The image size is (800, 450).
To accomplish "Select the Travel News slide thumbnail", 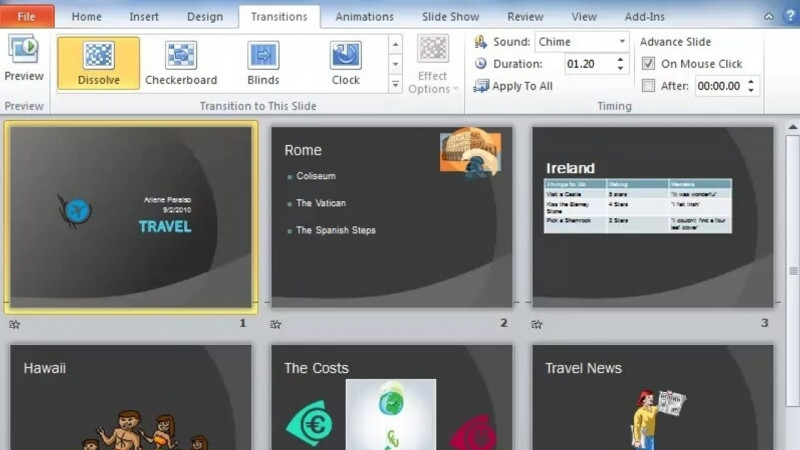I will tap(653, 397).
